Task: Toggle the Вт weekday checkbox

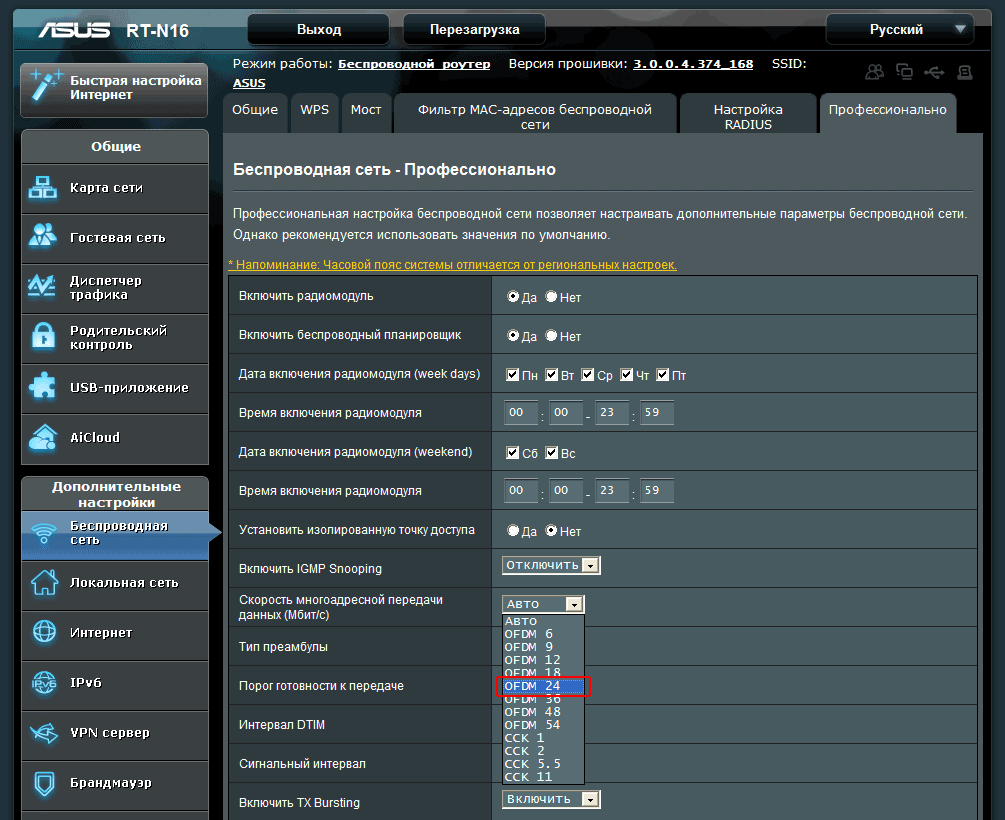Action: 551,374
